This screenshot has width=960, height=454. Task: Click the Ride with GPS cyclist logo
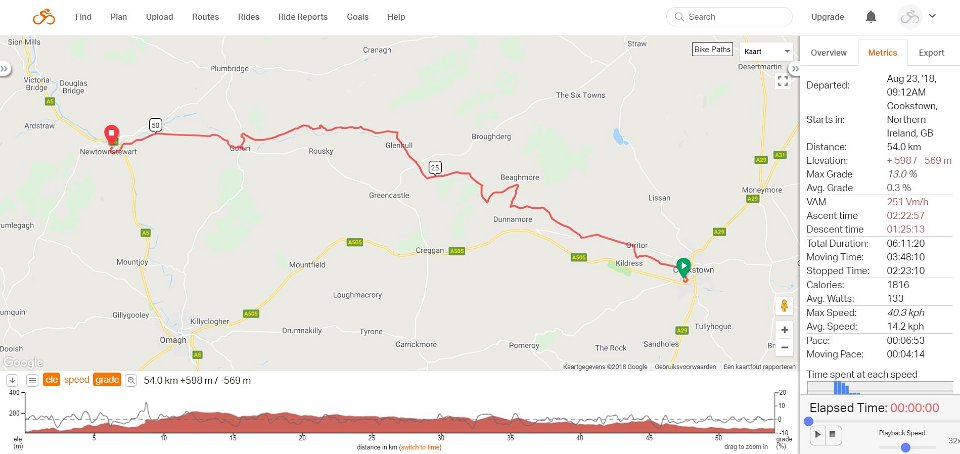43,17
